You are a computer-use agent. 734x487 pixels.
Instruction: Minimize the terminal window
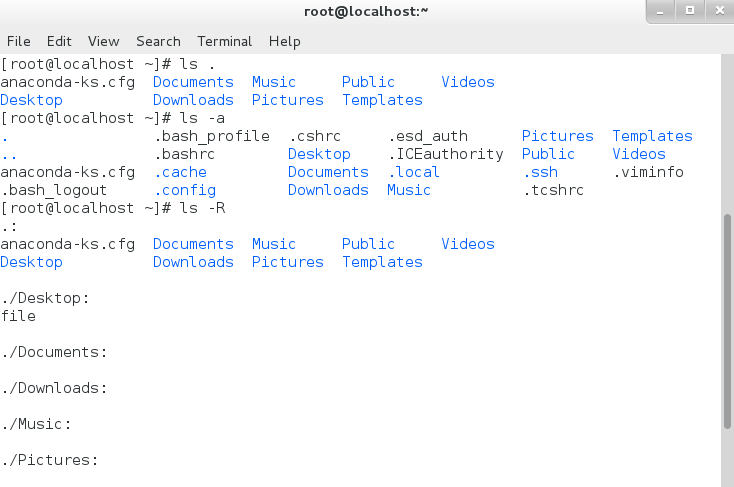(x=660, y=11)
